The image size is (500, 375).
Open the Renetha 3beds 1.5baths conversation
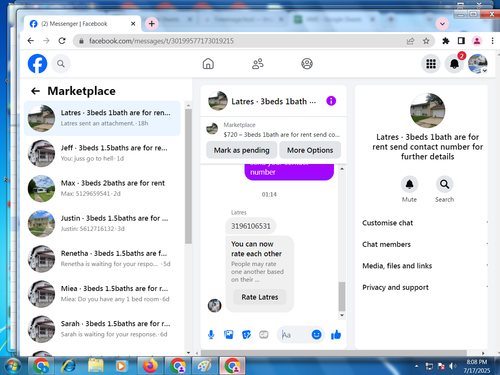[x=102, y=259]
